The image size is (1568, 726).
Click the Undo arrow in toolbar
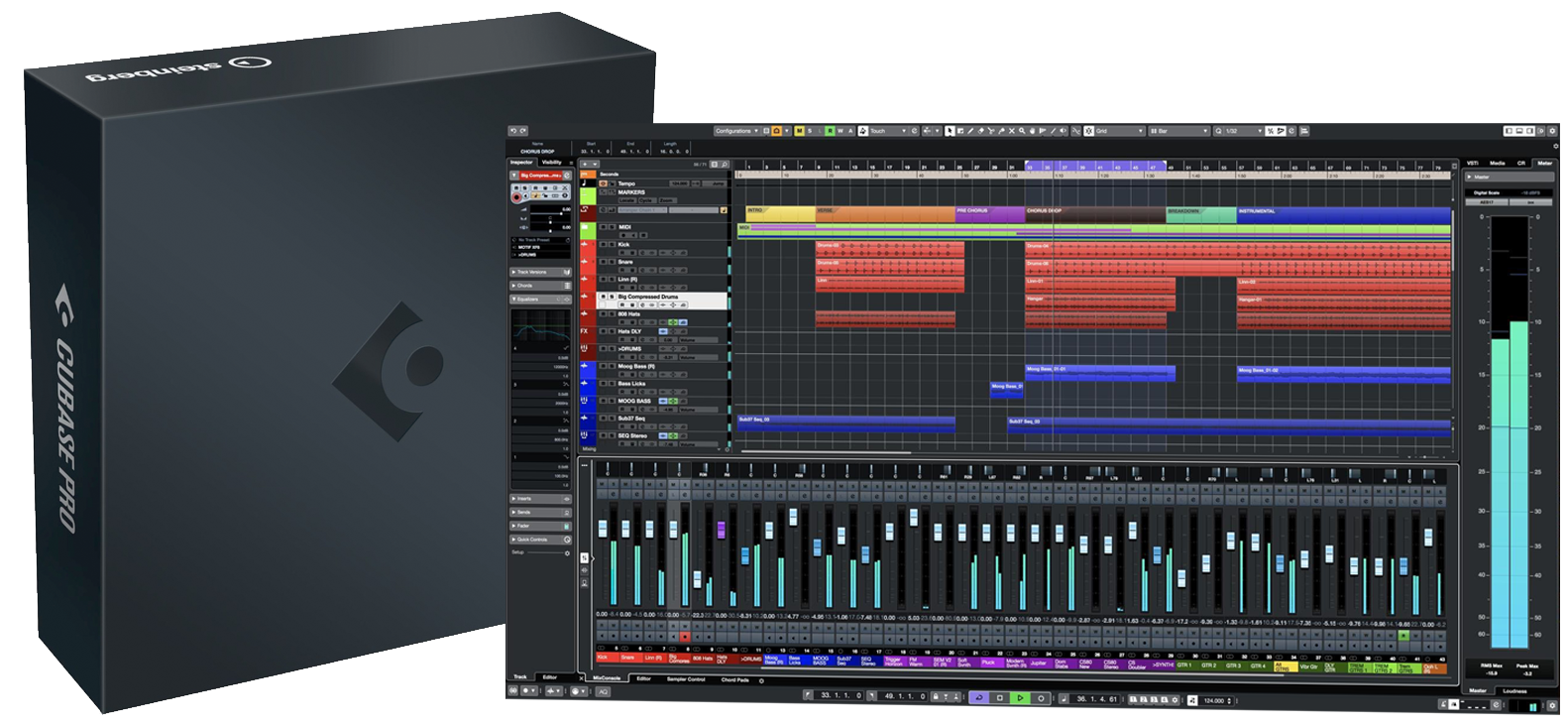click(513, 131)
